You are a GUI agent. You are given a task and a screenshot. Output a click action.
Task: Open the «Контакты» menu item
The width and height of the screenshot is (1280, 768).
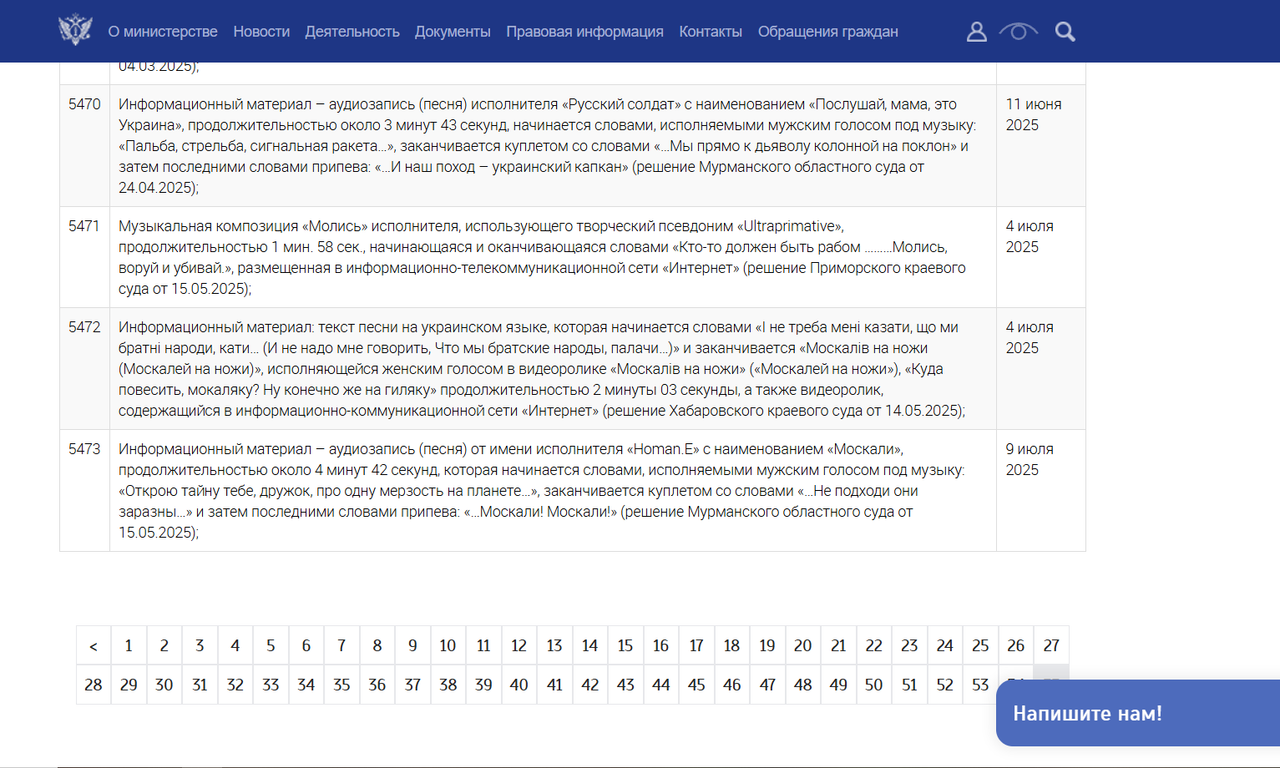pyautogui.click(x=711, y=31)
